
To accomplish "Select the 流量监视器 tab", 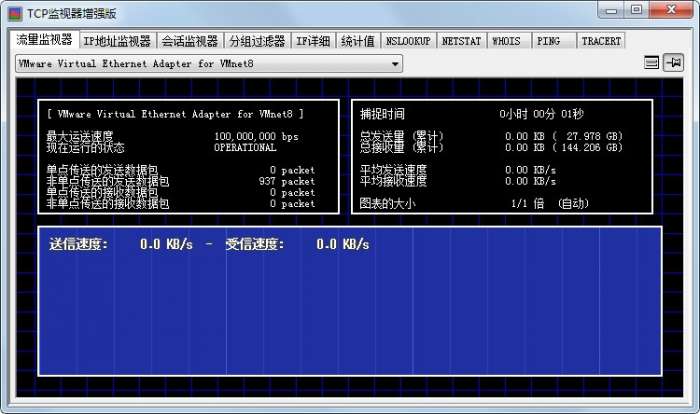I will 44,40.
